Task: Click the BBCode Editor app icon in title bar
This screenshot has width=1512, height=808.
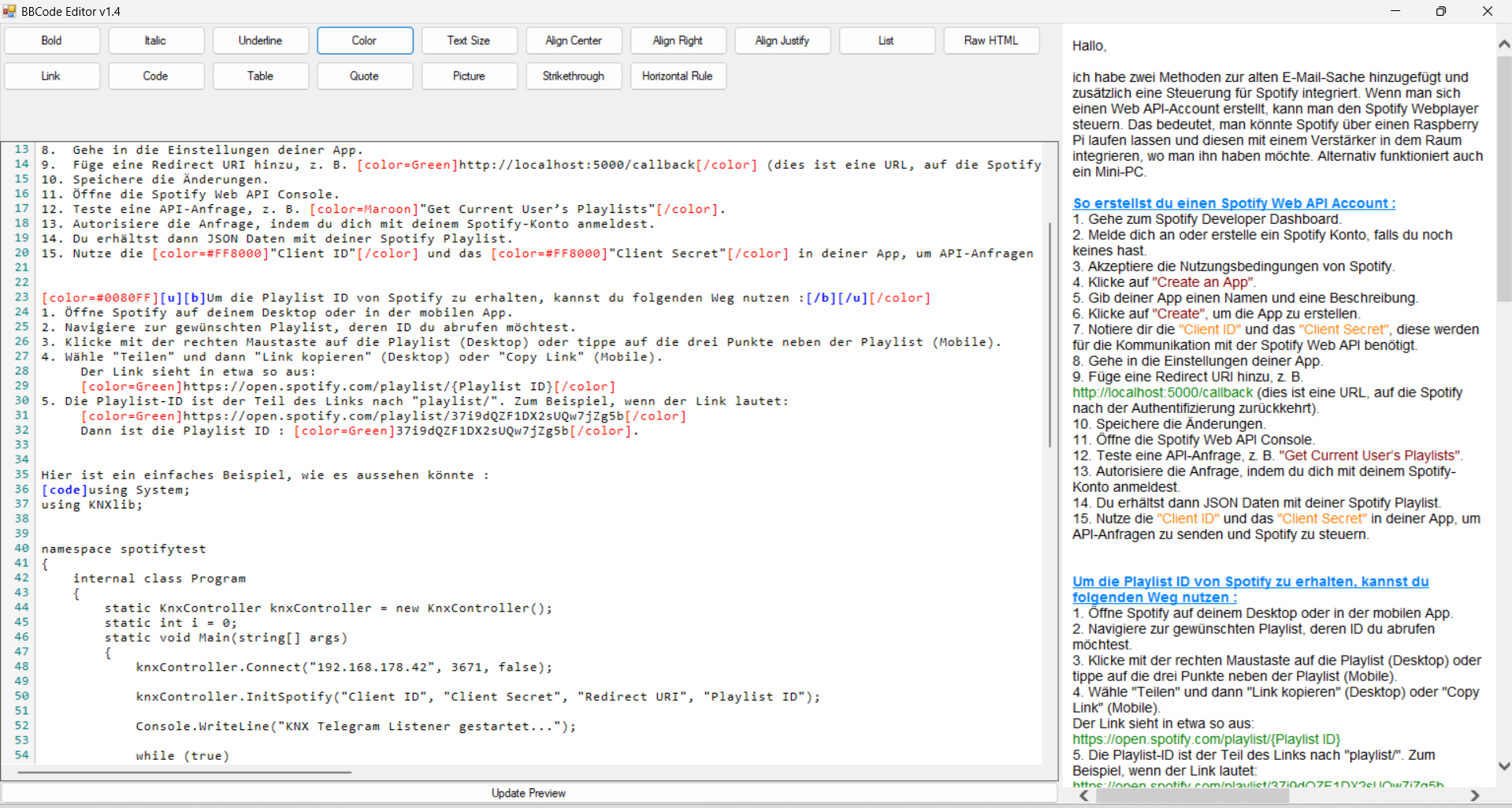Action: coord(9,11)
